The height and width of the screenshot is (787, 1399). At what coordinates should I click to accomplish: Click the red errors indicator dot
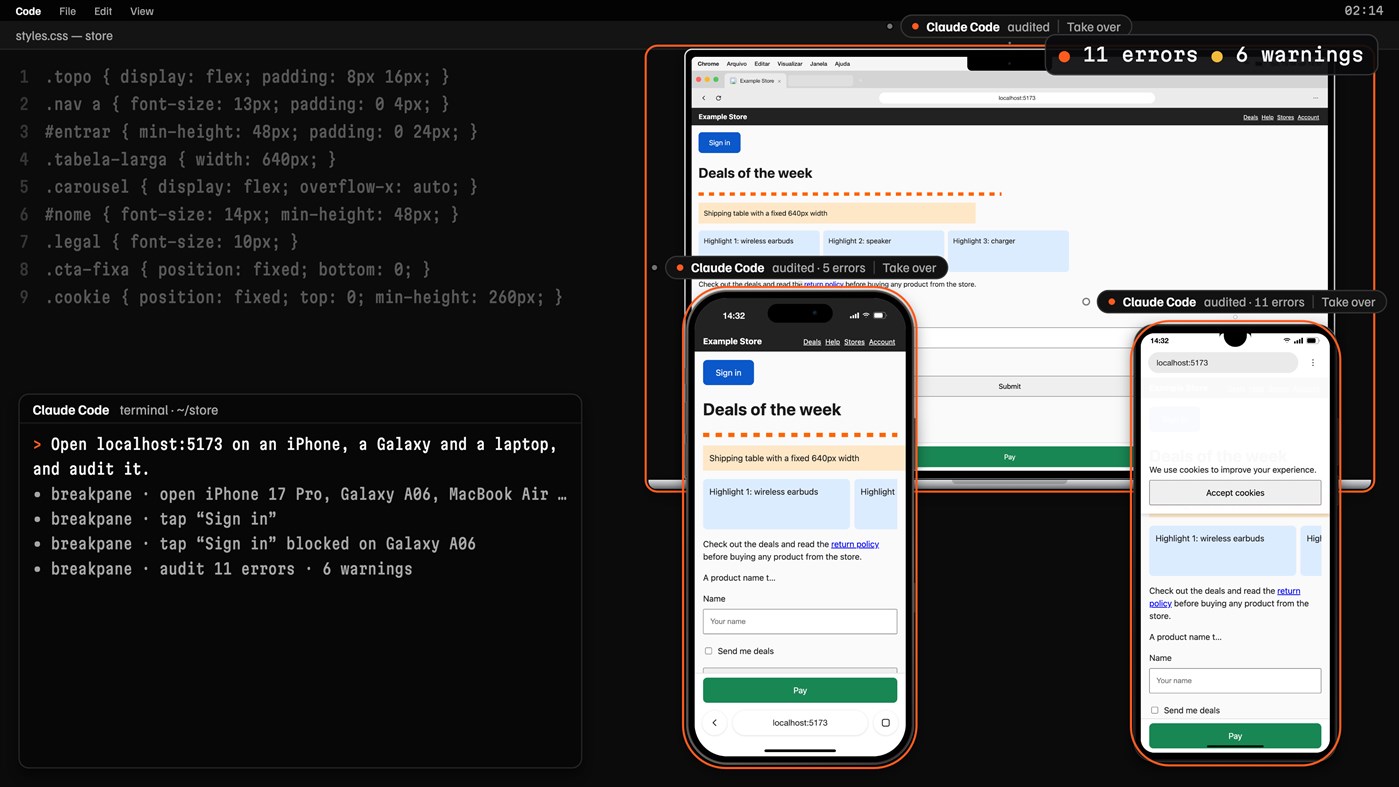click(1064, 56)
